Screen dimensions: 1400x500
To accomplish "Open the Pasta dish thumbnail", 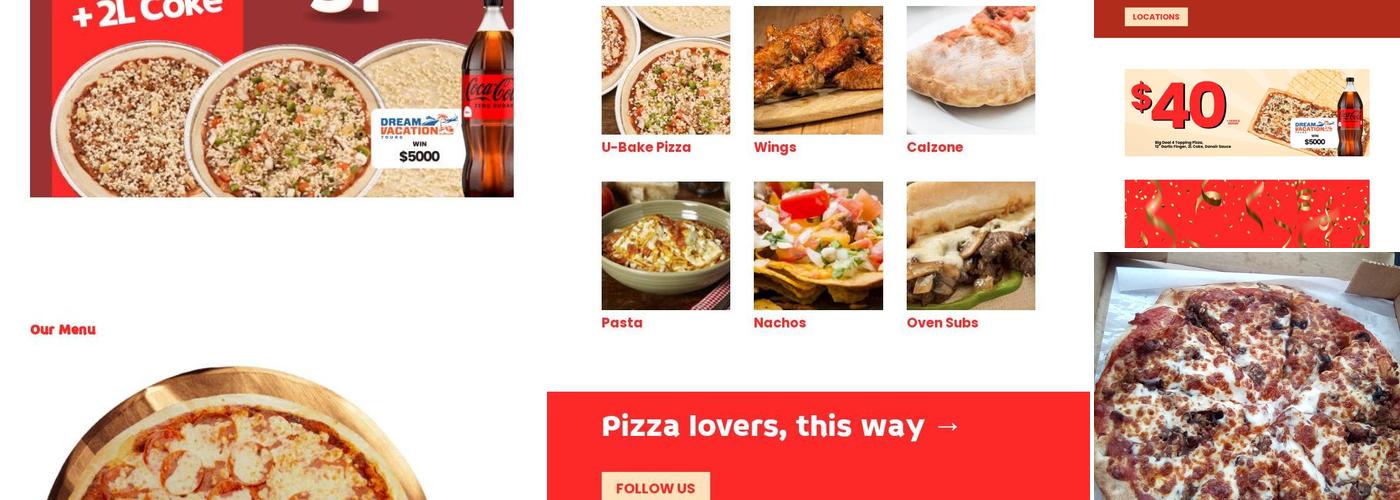I will [x=665, y=246].
